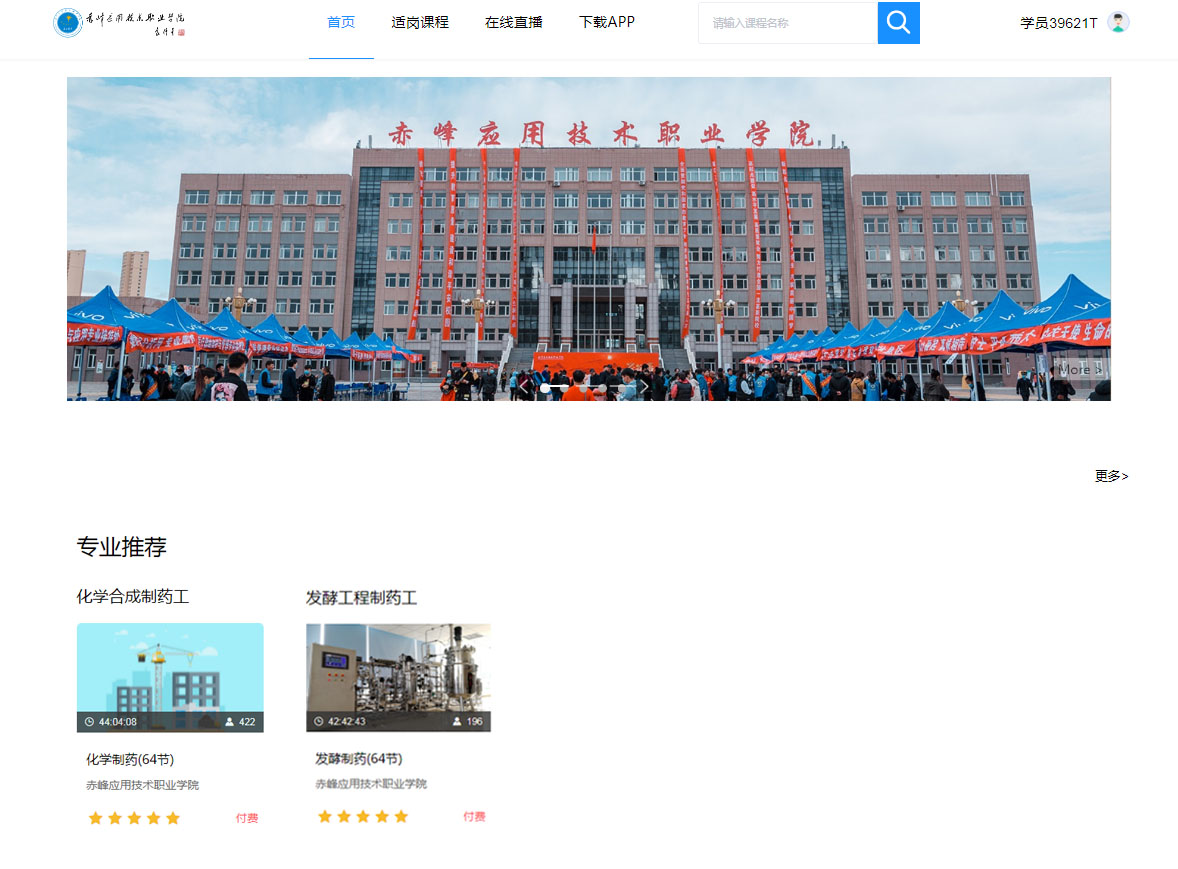Open the 化学制药(64节) course title
Image resolution: width=1178 pixels, height=869 pixels.
pos(130,759)
